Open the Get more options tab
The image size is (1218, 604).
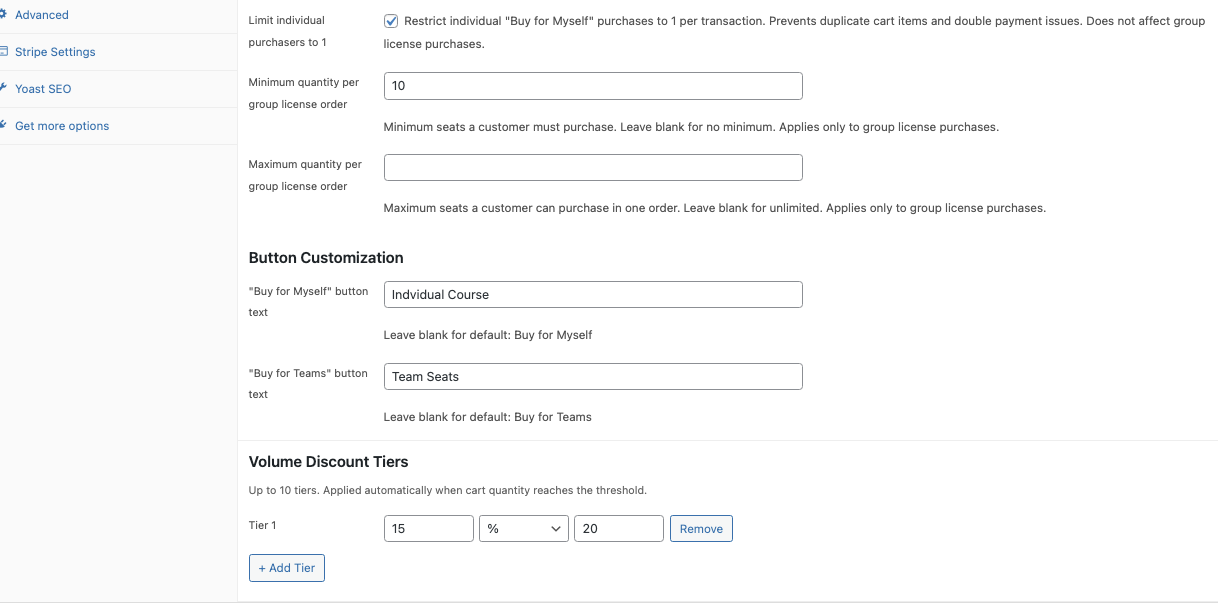pyautogui.click(x=62, y=126)
